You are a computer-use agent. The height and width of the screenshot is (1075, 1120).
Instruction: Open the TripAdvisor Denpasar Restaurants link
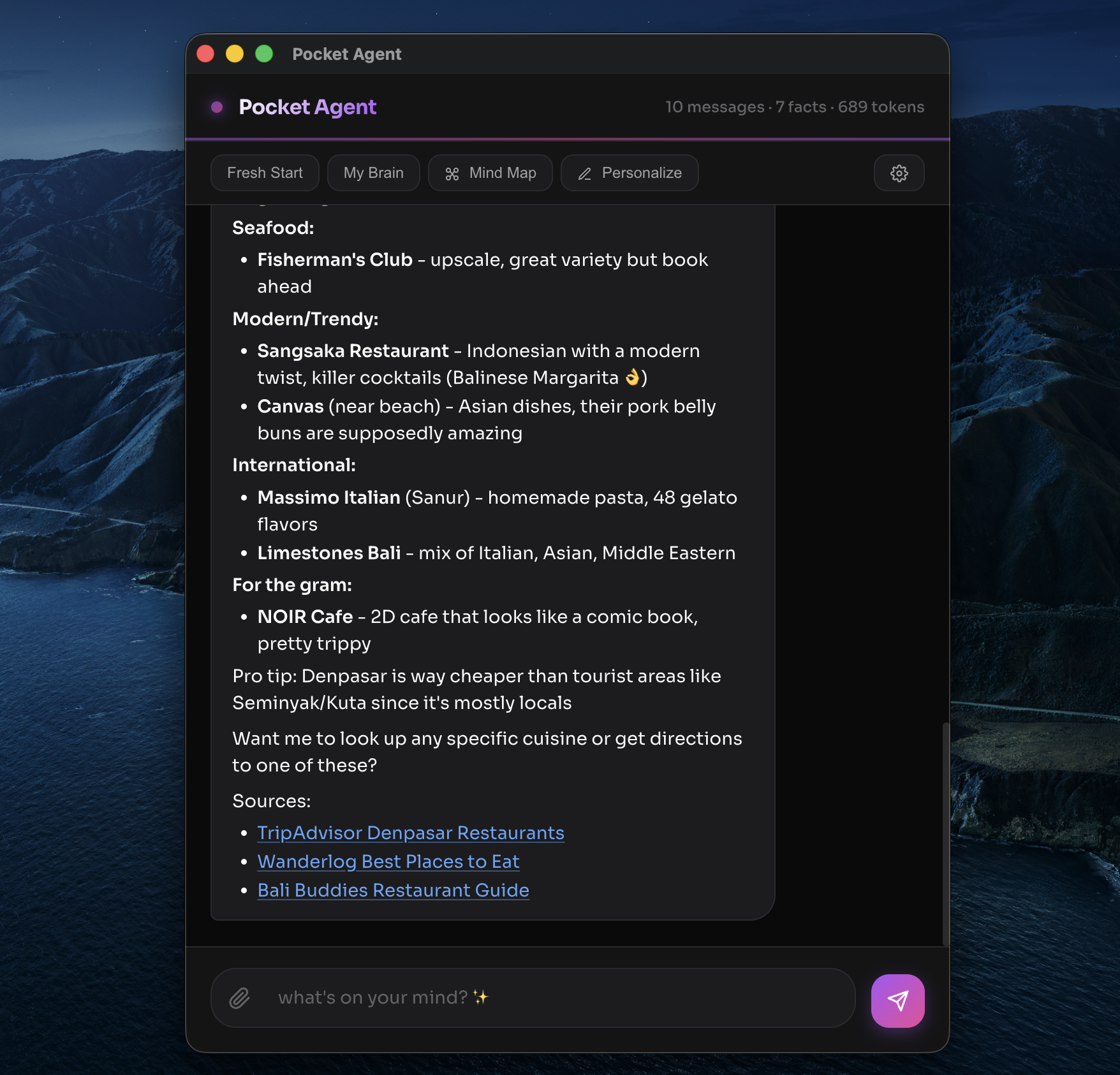point(410,833)
